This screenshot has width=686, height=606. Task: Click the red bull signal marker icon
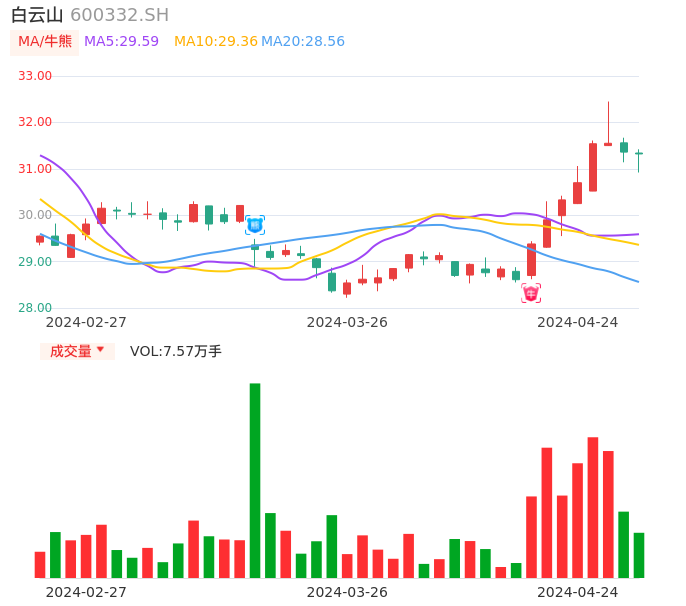(531, 293)
